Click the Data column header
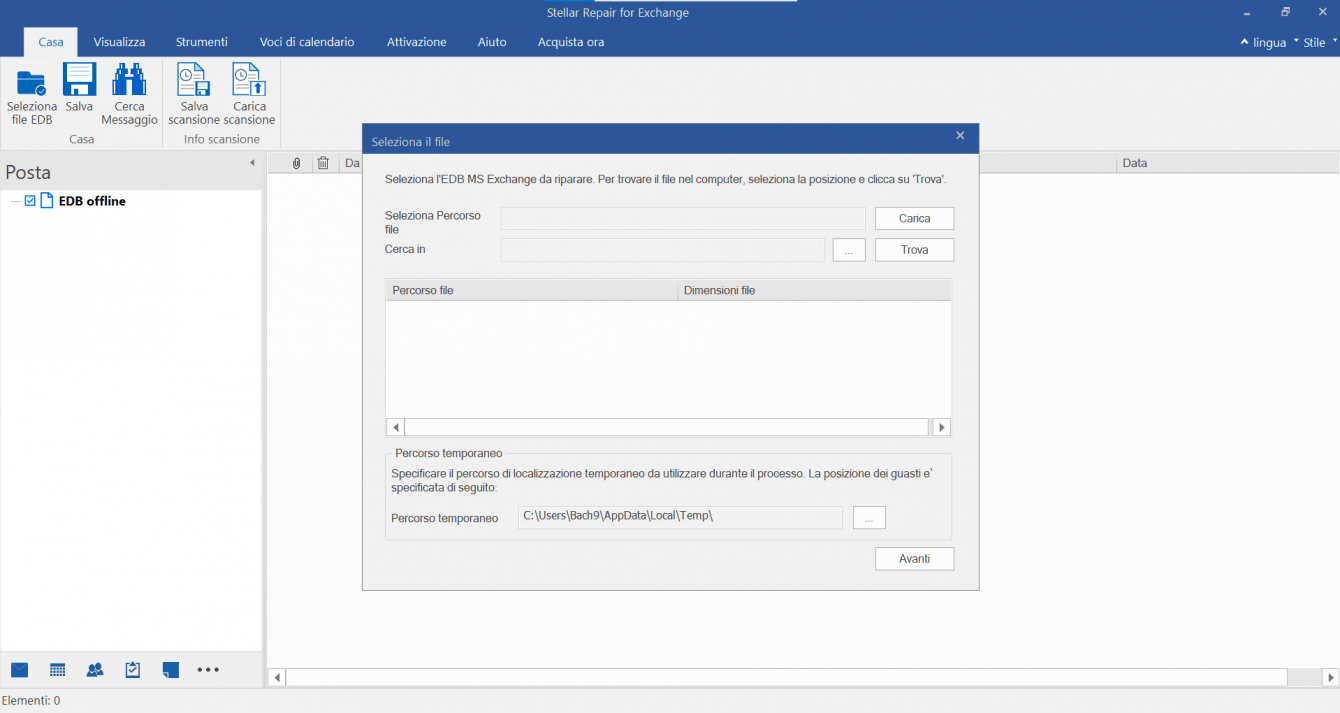Viewport: 1340px width, 713px height. tap(1227, 163)
